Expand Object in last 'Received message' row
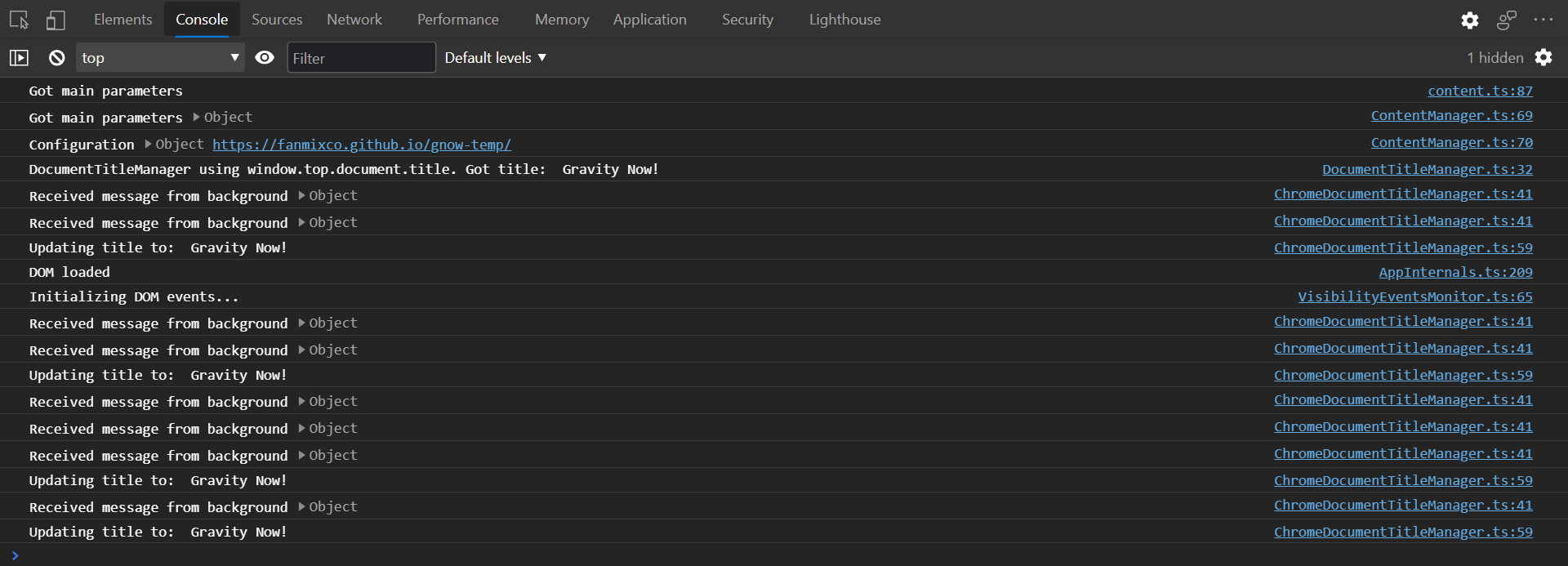The height and width of the screenshot is (566, 1568). coord(327,506)
